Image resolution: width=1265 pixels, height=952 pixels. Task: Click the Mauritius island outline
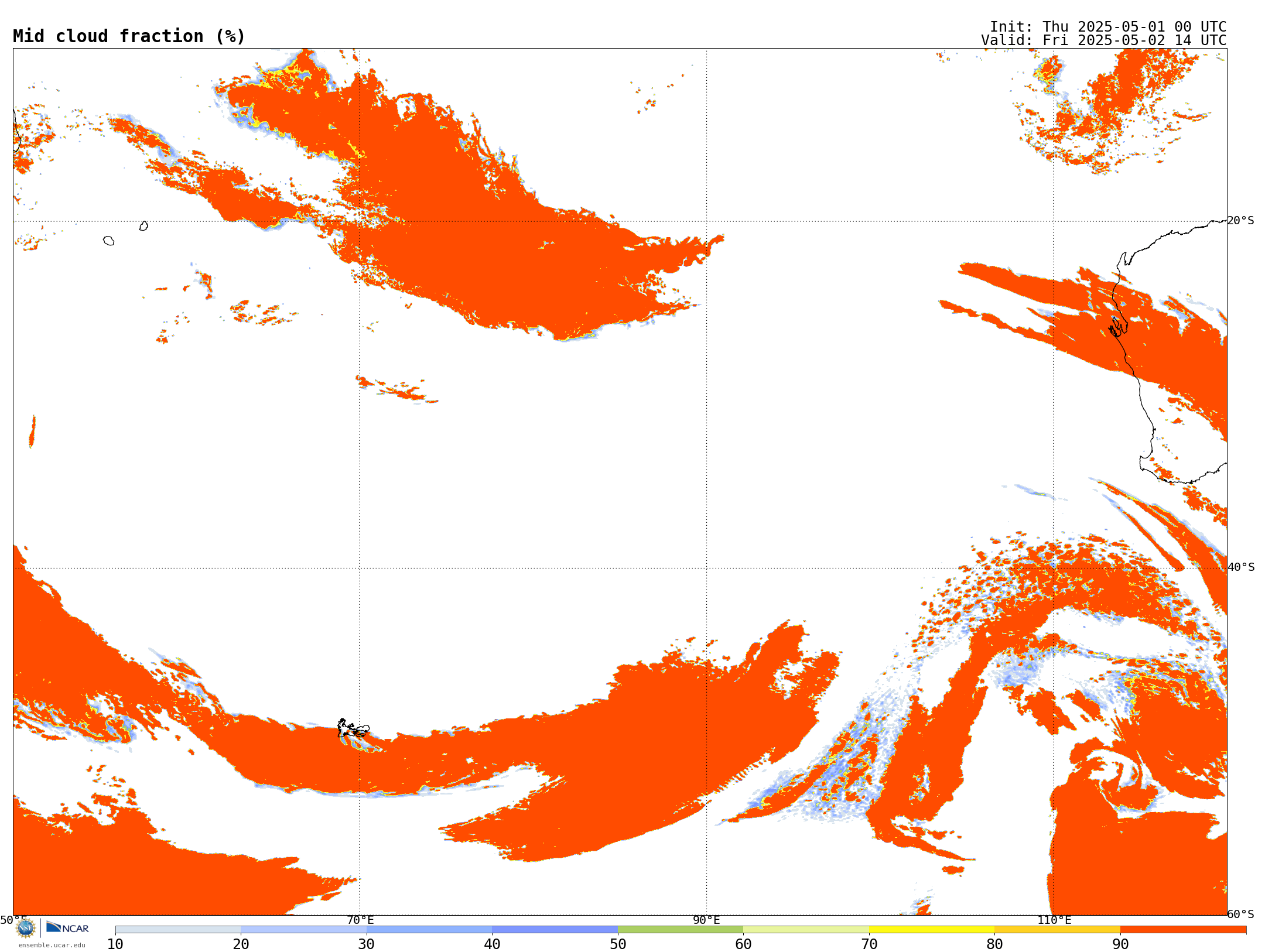click(x=143, y=226)
